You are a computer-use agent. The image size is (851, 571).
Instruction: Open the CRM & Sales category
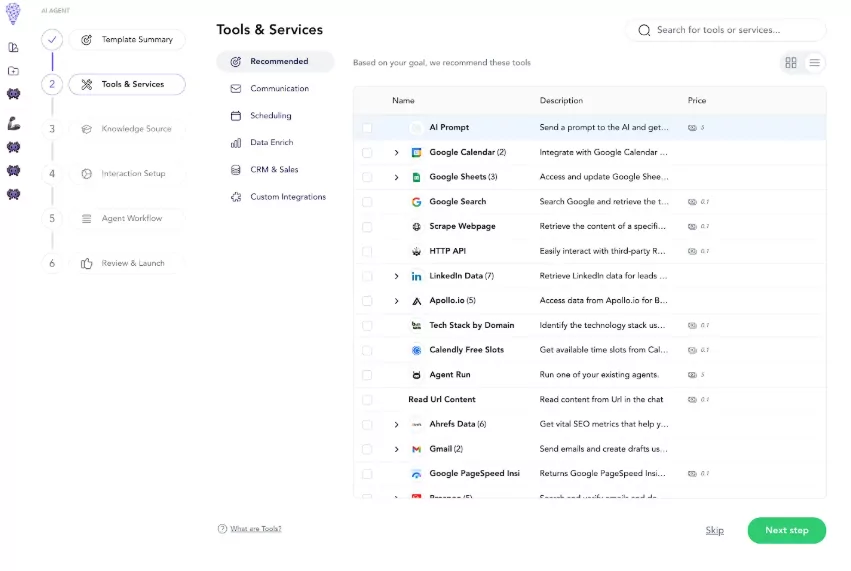[274, 170]
